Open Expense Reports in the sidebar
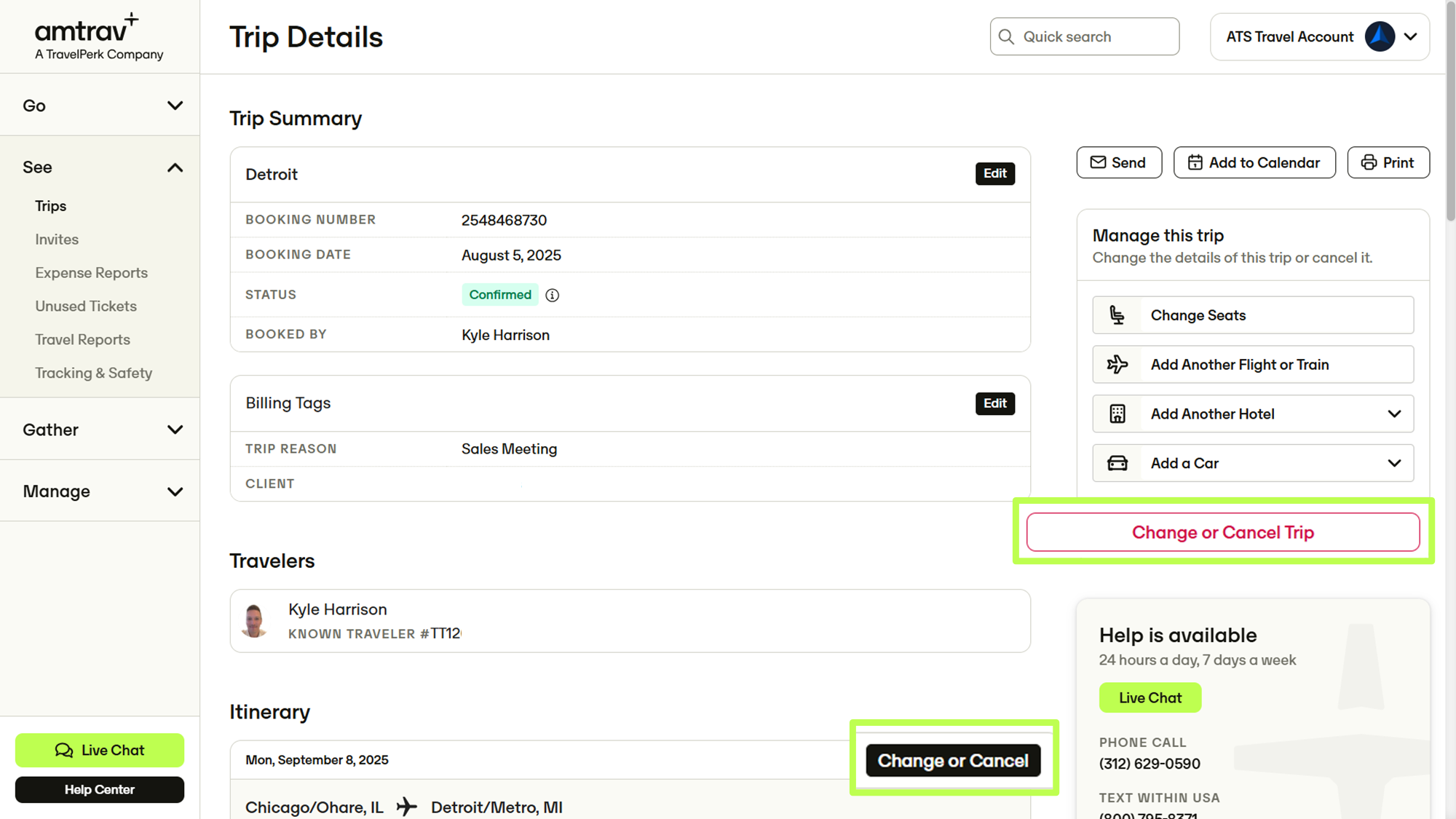The image size is (1456, 819). [x=92, y=273]
